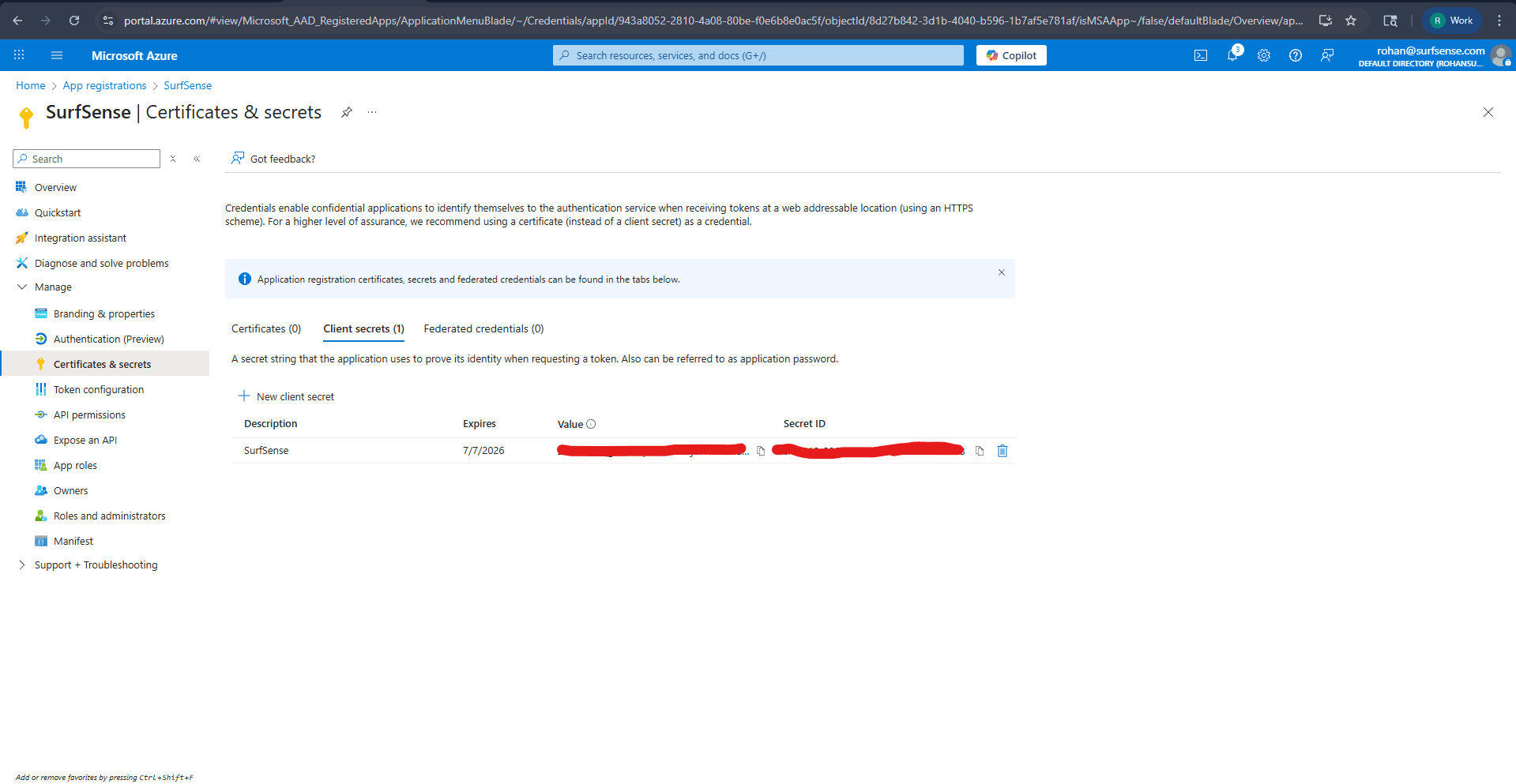The image size is (1516, 784).
Task: Open API permissions menu item
Action: pos(89,415)
